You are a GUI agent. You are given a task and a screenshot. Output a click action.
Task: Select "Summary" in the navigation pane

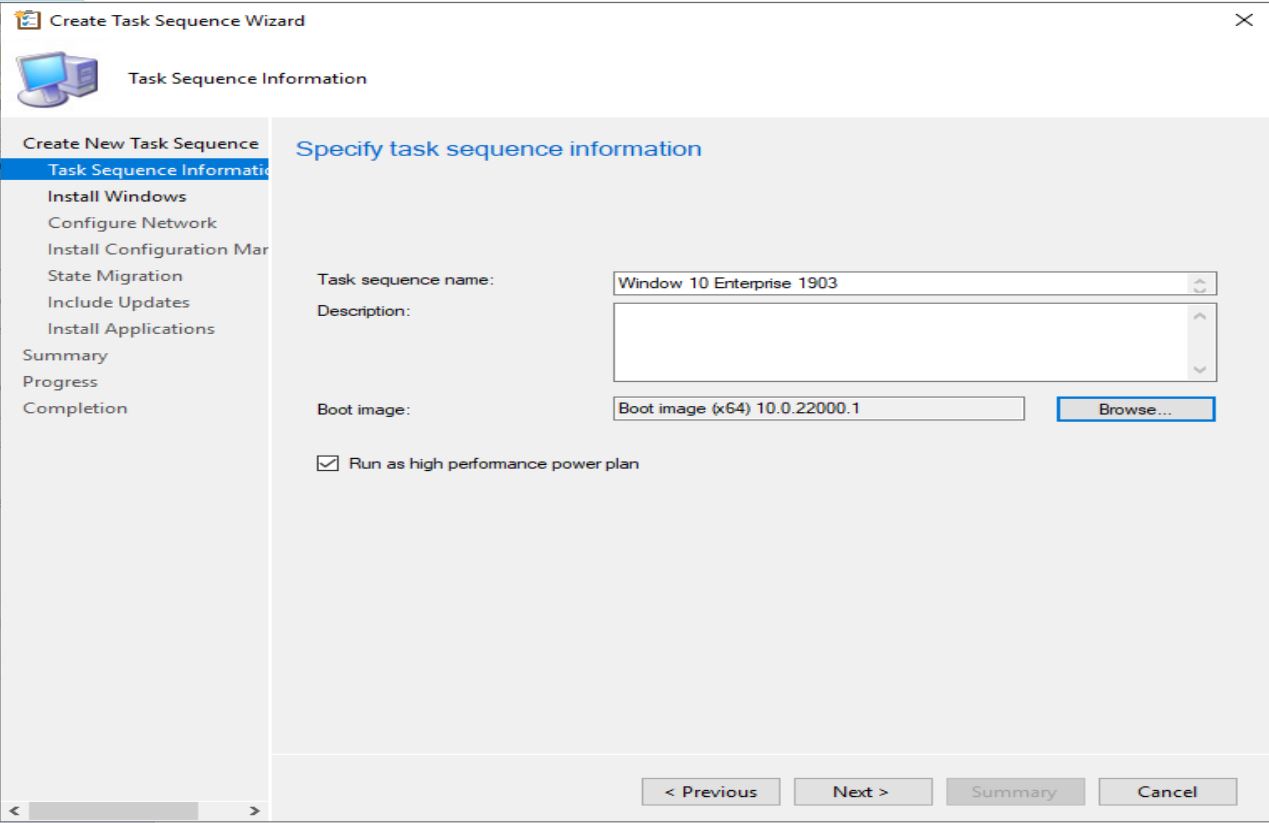pyautogui.click(x=65, y=354)
